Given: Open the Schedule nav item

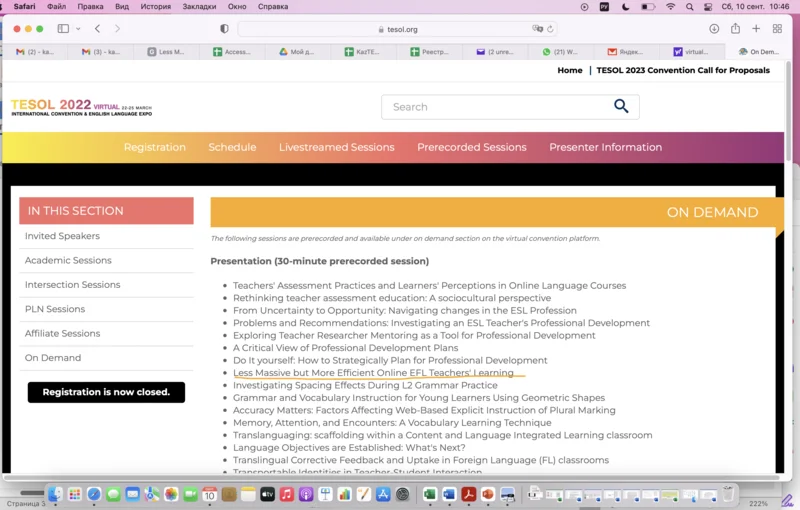Looking at the screenshot, I should point(232,147).
